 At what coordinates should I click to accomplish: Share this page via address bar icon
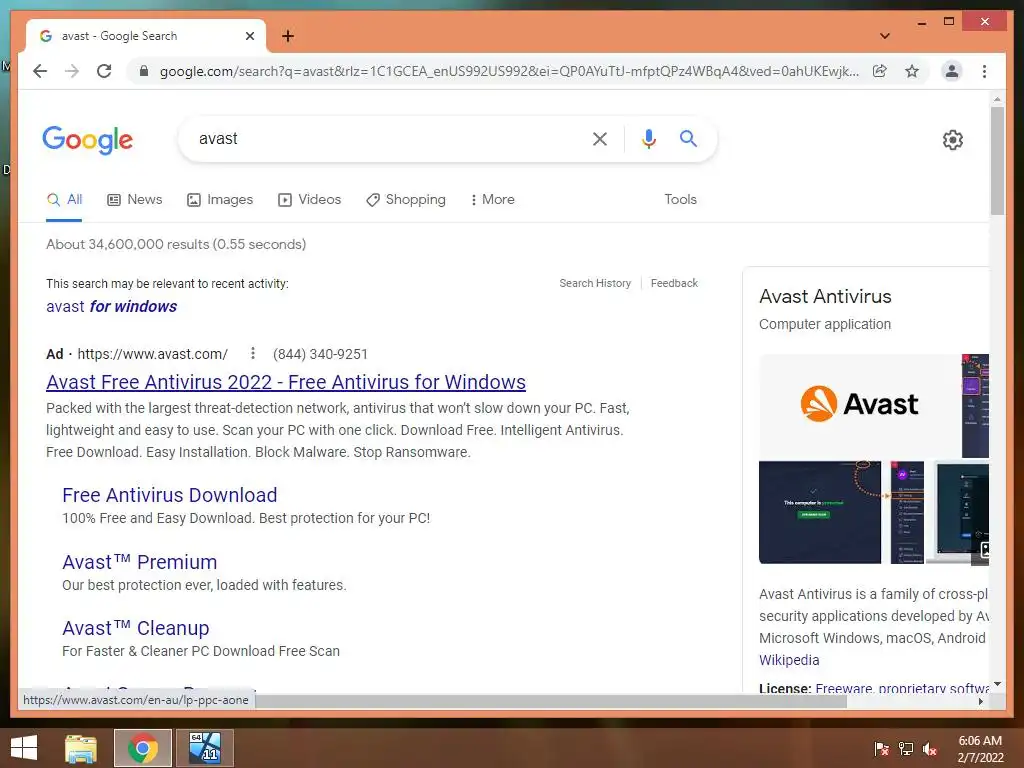880,71
